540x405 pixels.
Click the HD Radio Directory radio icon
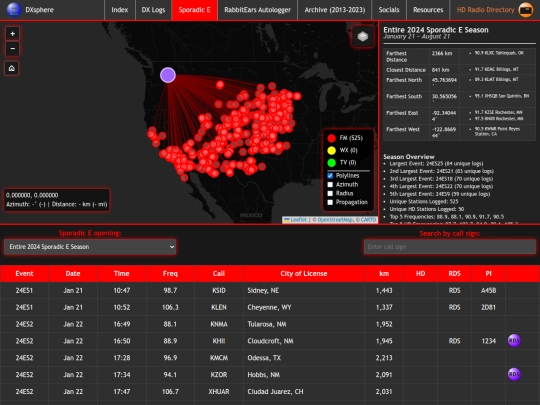526,10
